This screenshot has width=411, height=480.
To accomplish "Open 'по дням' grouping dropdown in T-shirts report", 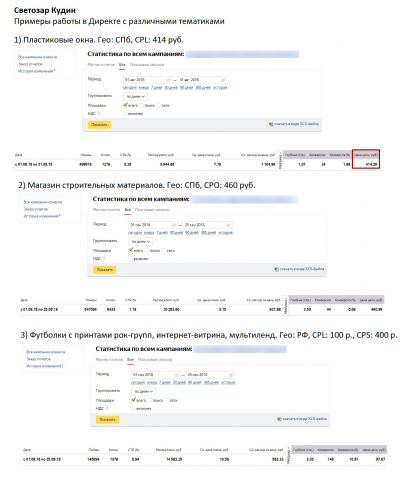I will [x=143, y=392].
